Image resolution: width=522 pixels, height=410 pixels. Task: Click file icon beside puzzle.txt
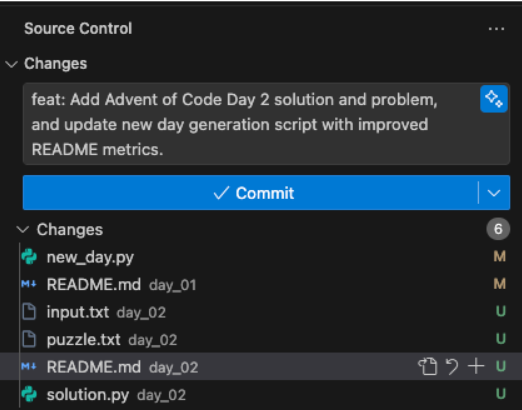click(x=29, y=339)
